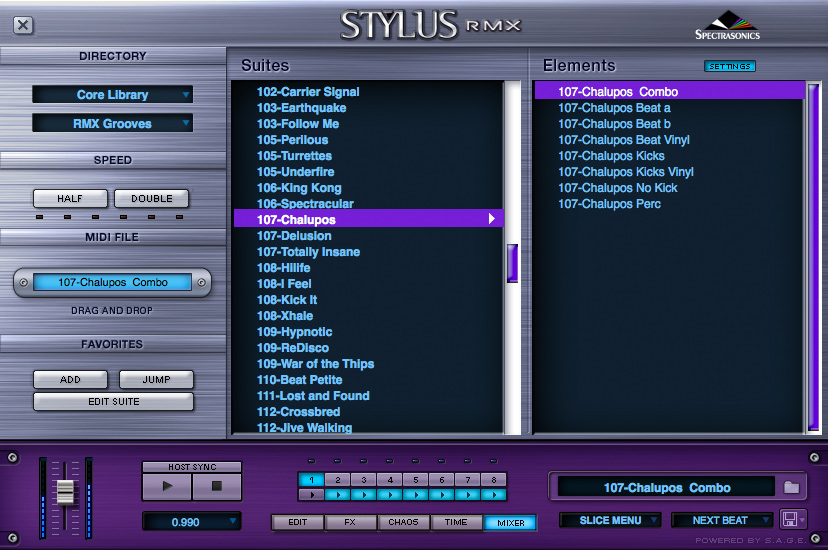828x550 pixels.
Task: Add the groove to Favorites
Action: click(x=70, y=380)
